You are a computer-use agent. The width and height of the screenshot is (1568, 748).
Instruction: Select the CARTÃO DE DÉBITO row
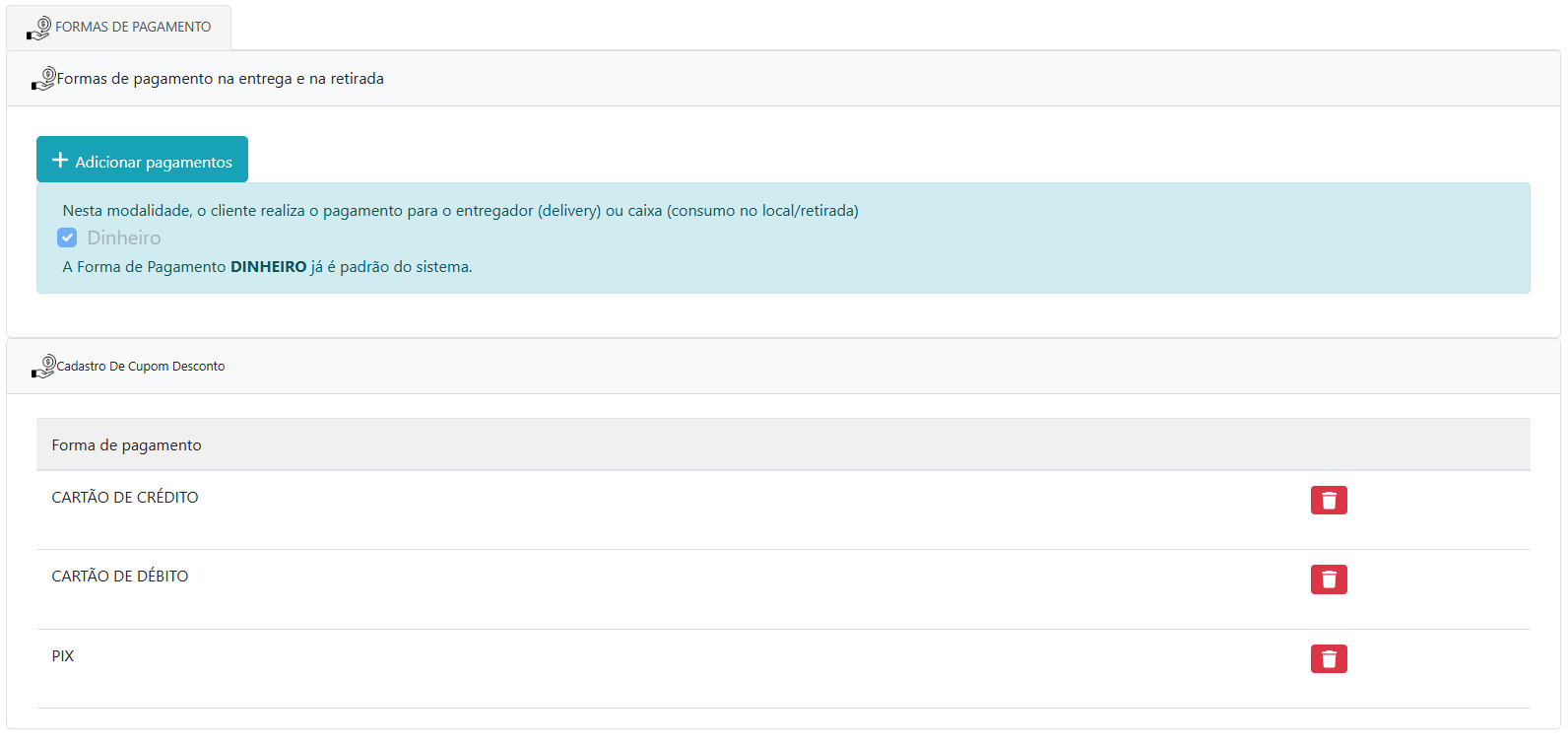tap(120, 577)
